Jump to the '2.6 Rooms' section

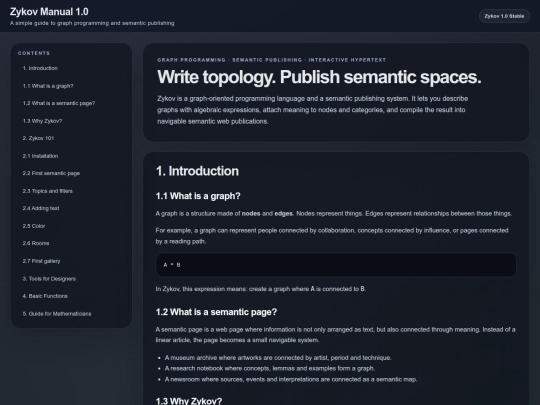[x=36, y=243]
